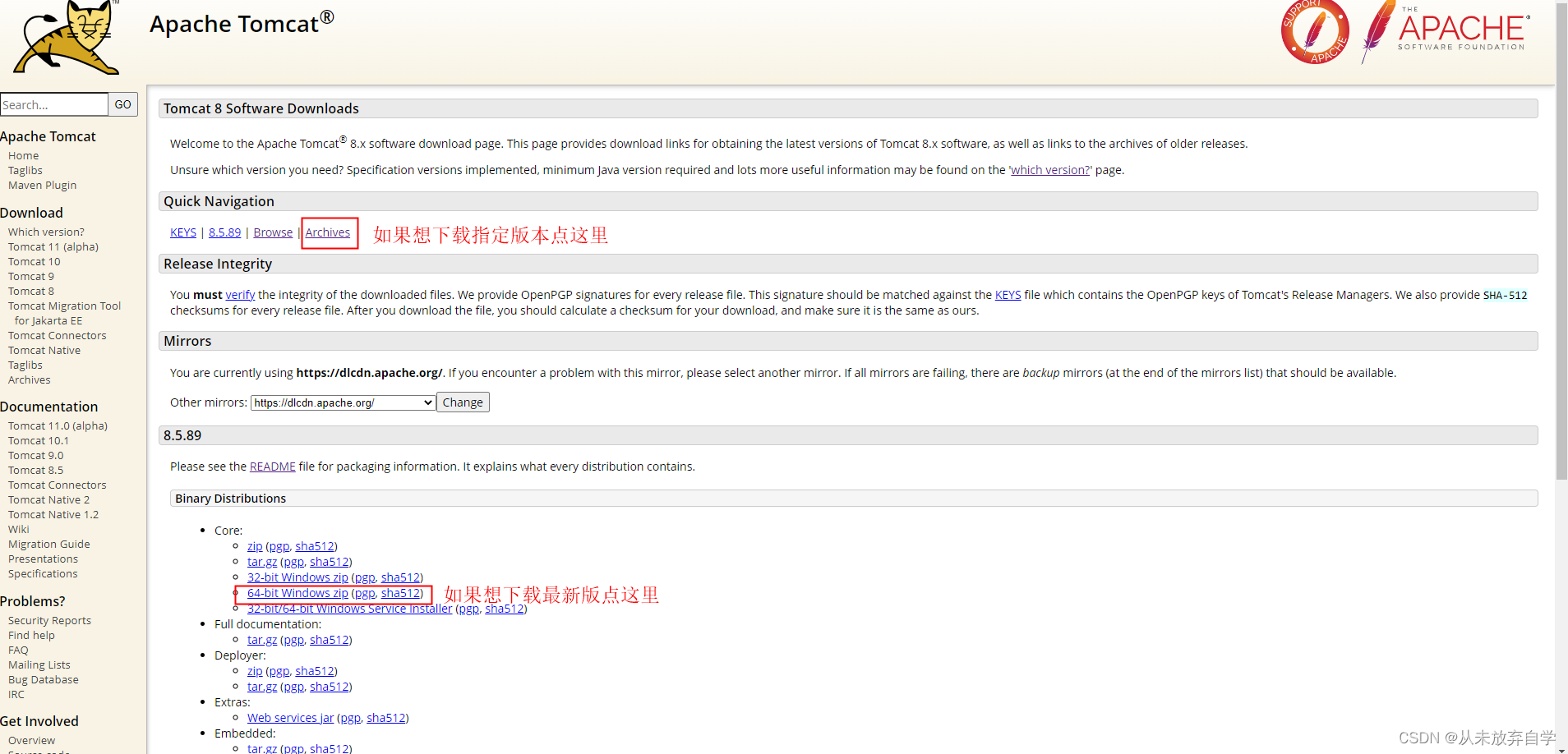The width and height of the screenshot is (1568, 754).
Task: Download the Deployer tar.gz file
Action: pos(262,687)
